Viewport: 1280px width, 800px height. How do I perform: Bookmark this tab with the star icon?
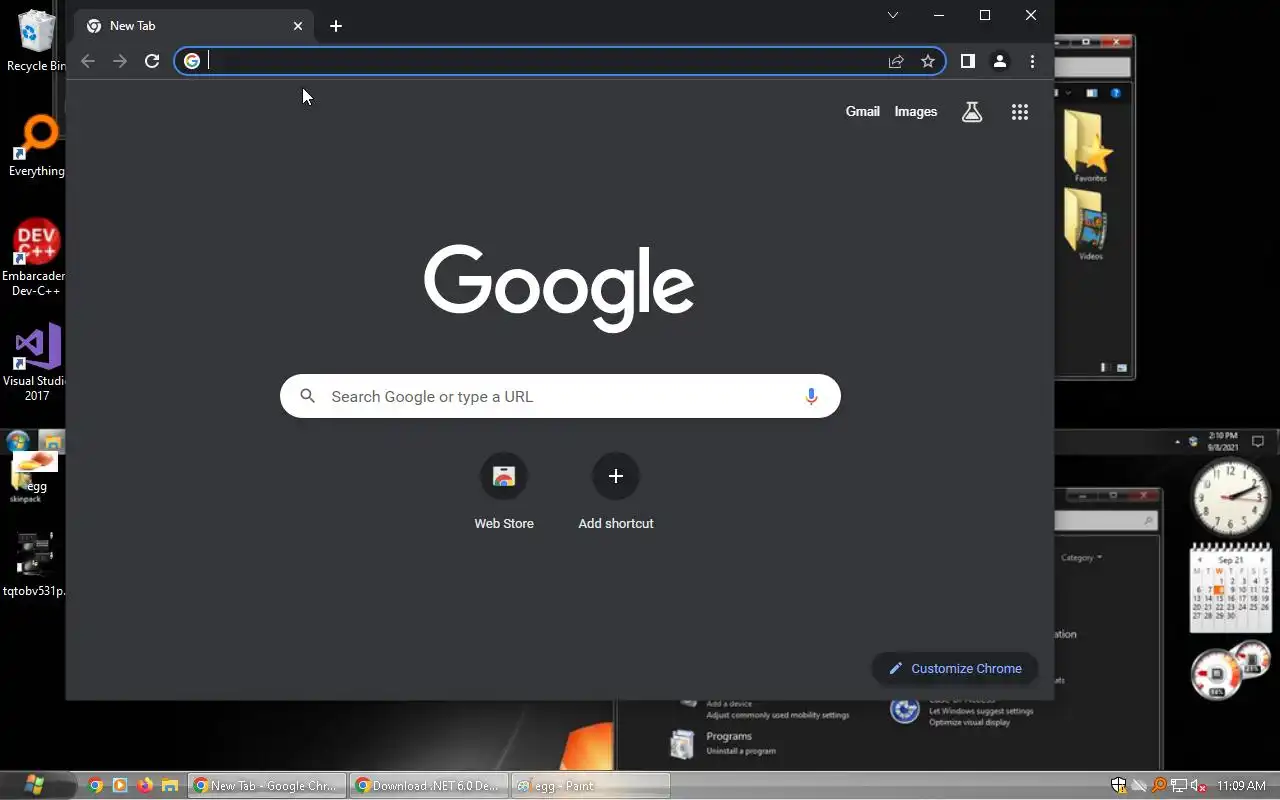(928, 61)
